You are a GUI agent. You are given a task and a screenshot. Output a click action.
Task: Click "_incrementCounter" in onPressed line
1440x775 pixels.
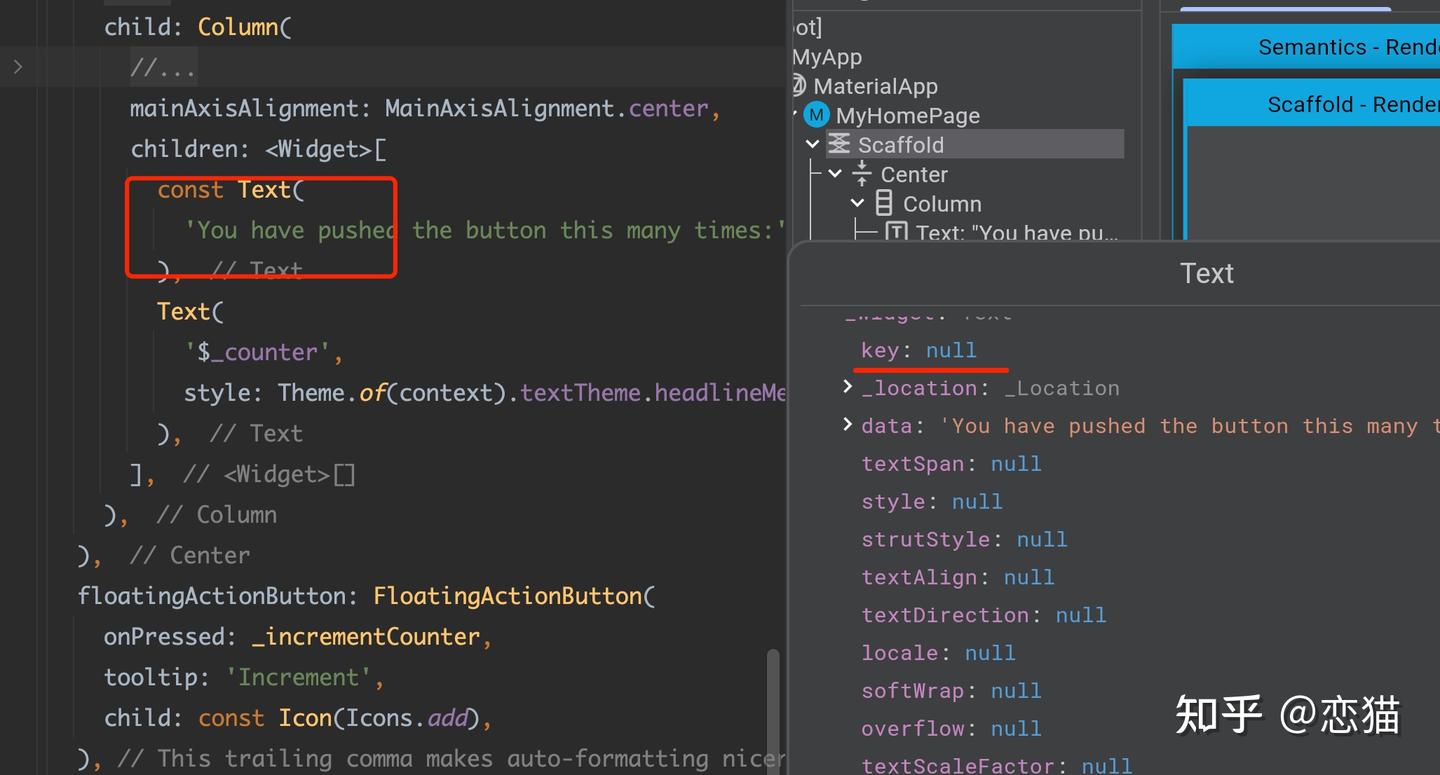[x=366, y=637]
